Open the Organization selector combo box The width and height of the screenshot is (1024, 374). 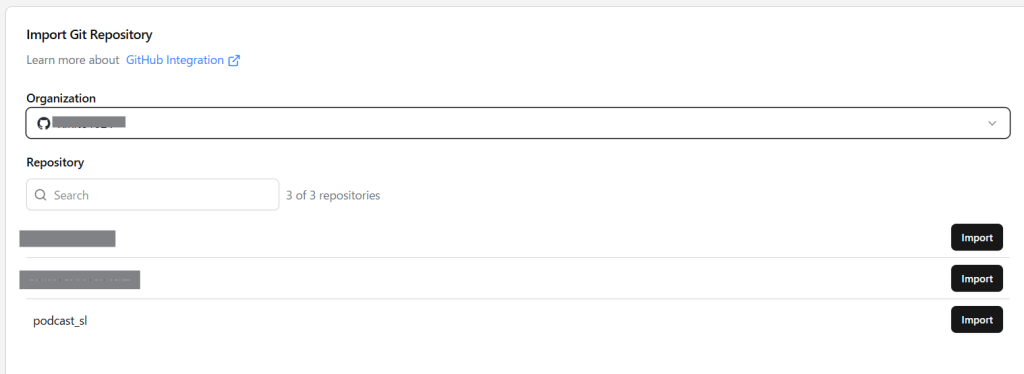coord(518,123)
